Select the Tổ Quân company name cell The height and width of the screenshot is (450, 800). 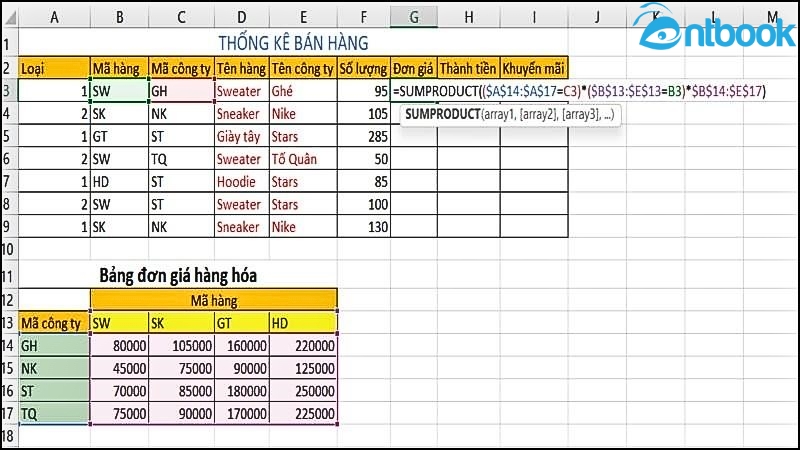(x=300, y=159)
